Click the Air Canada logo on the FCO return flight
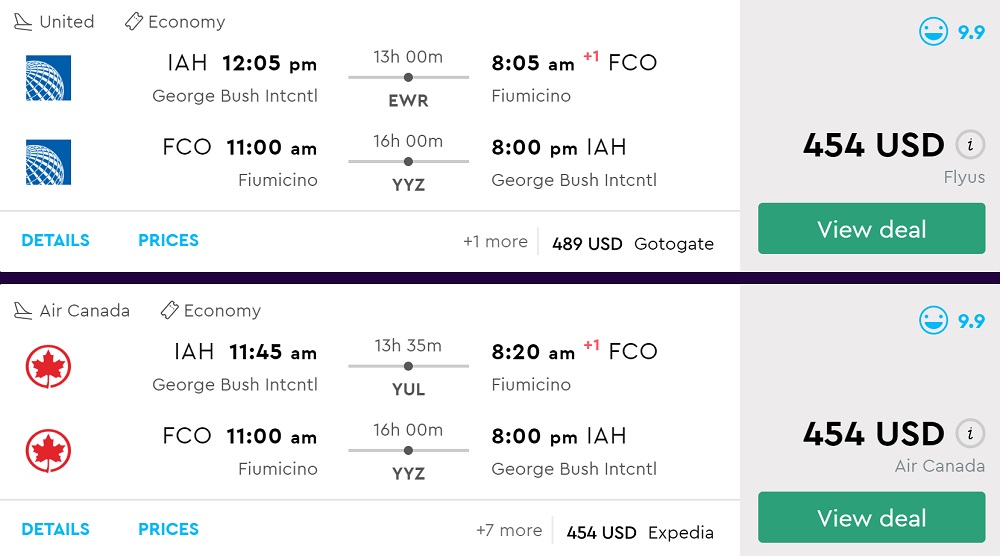1000x556 pixels. coord(48,451)
